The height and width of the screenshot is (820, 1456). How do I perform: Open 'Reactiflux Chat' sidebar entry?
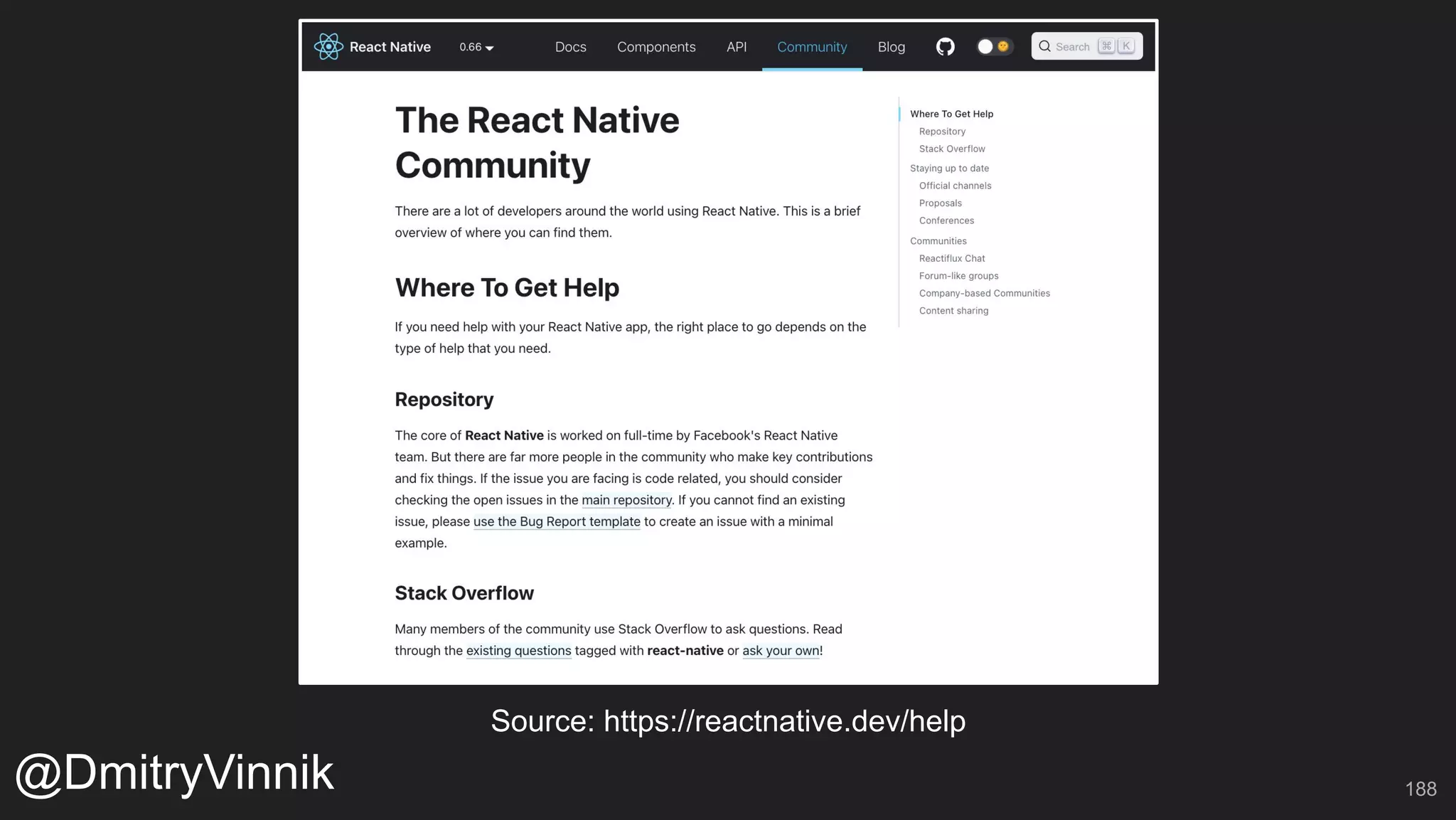click(x=952, y=258)
